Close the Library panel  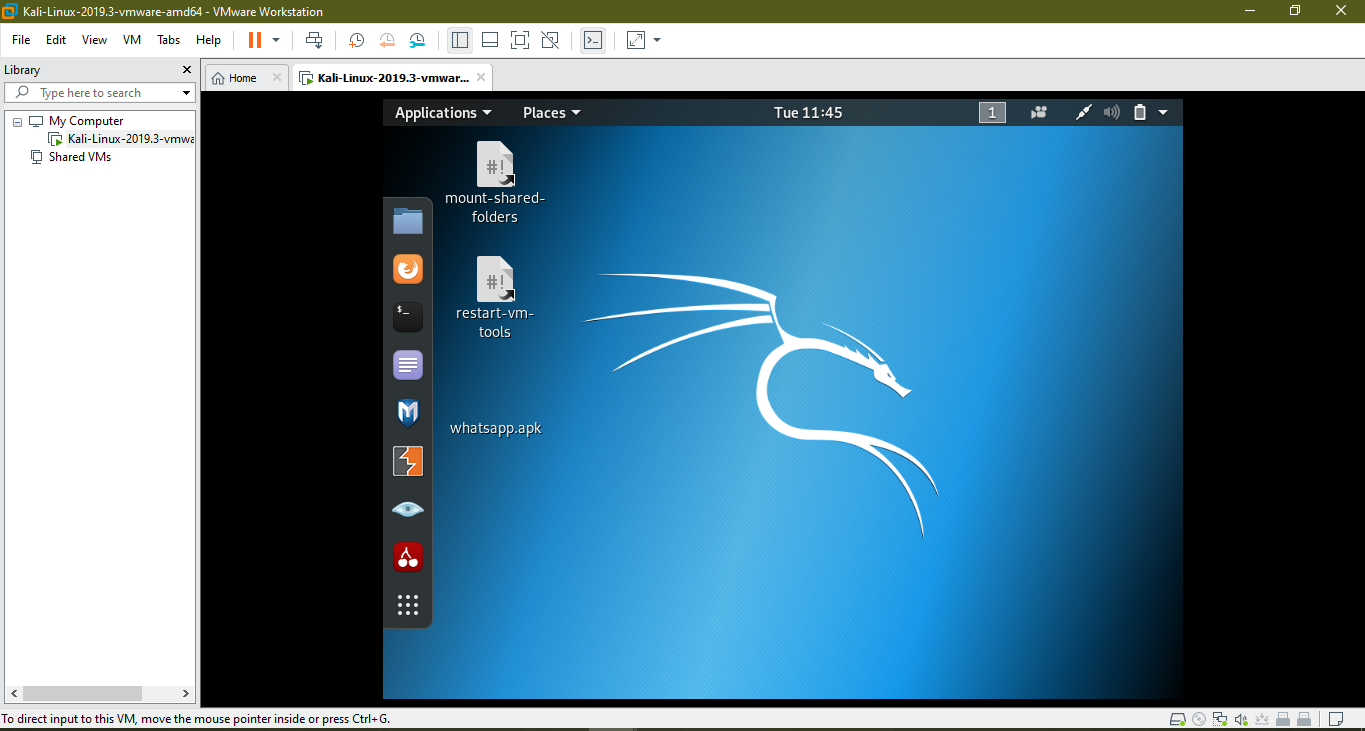tap(186, 70)
